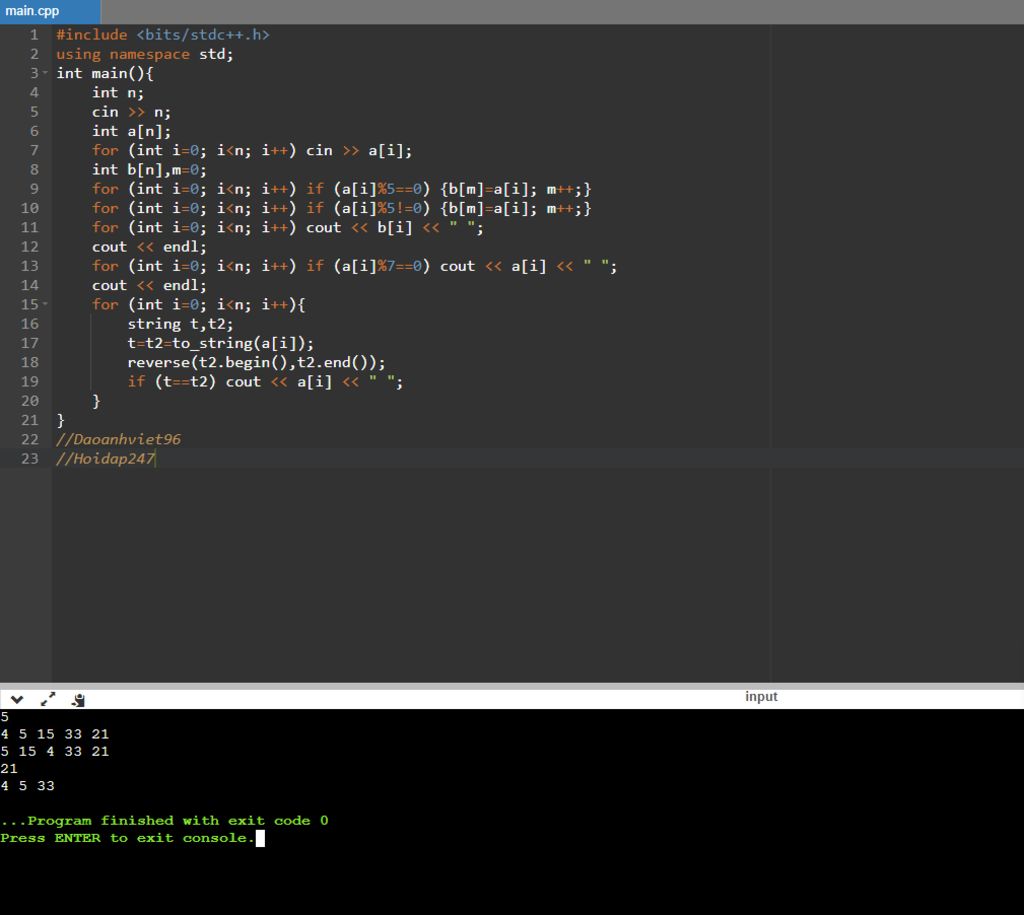This screenshot has height=915, width=1024.
Task: Click the using namespace std; line
Action: pyautogui.click(x=144, y=54)
